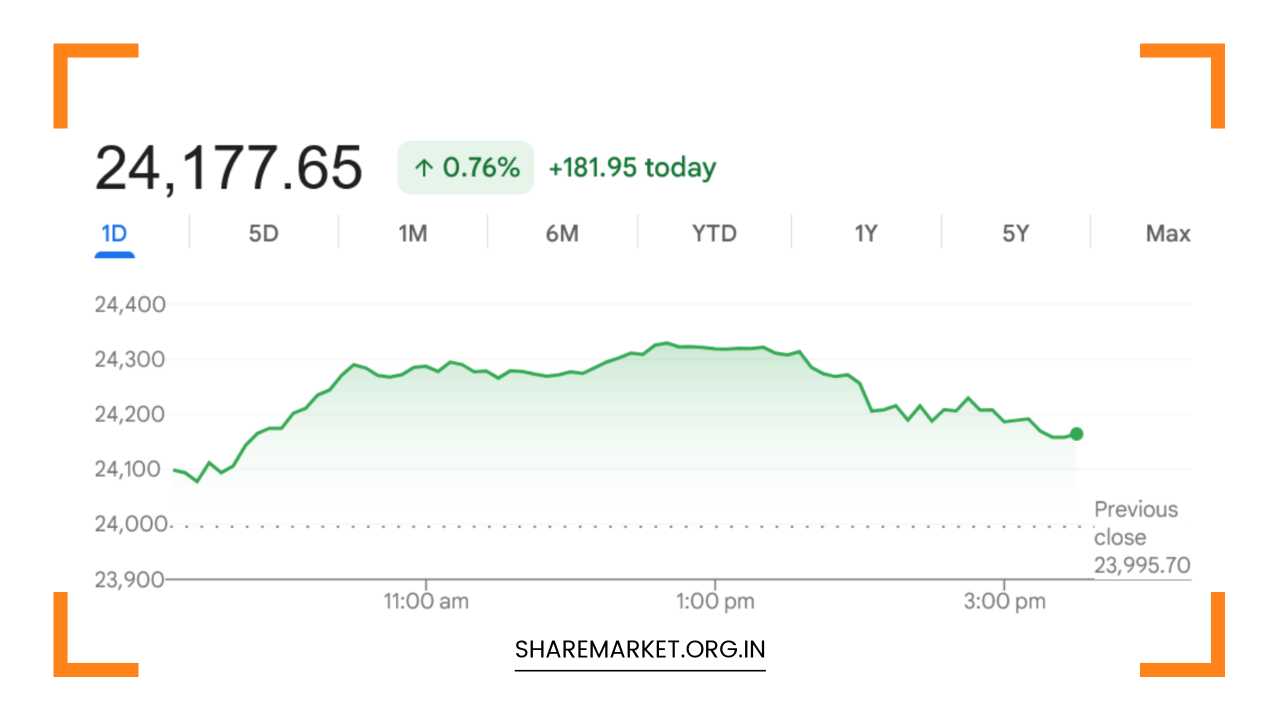Viewport: 1280px width, 720px height.
Task: Click the 23,900 y-axis label
Action: [x=130, y=579]
